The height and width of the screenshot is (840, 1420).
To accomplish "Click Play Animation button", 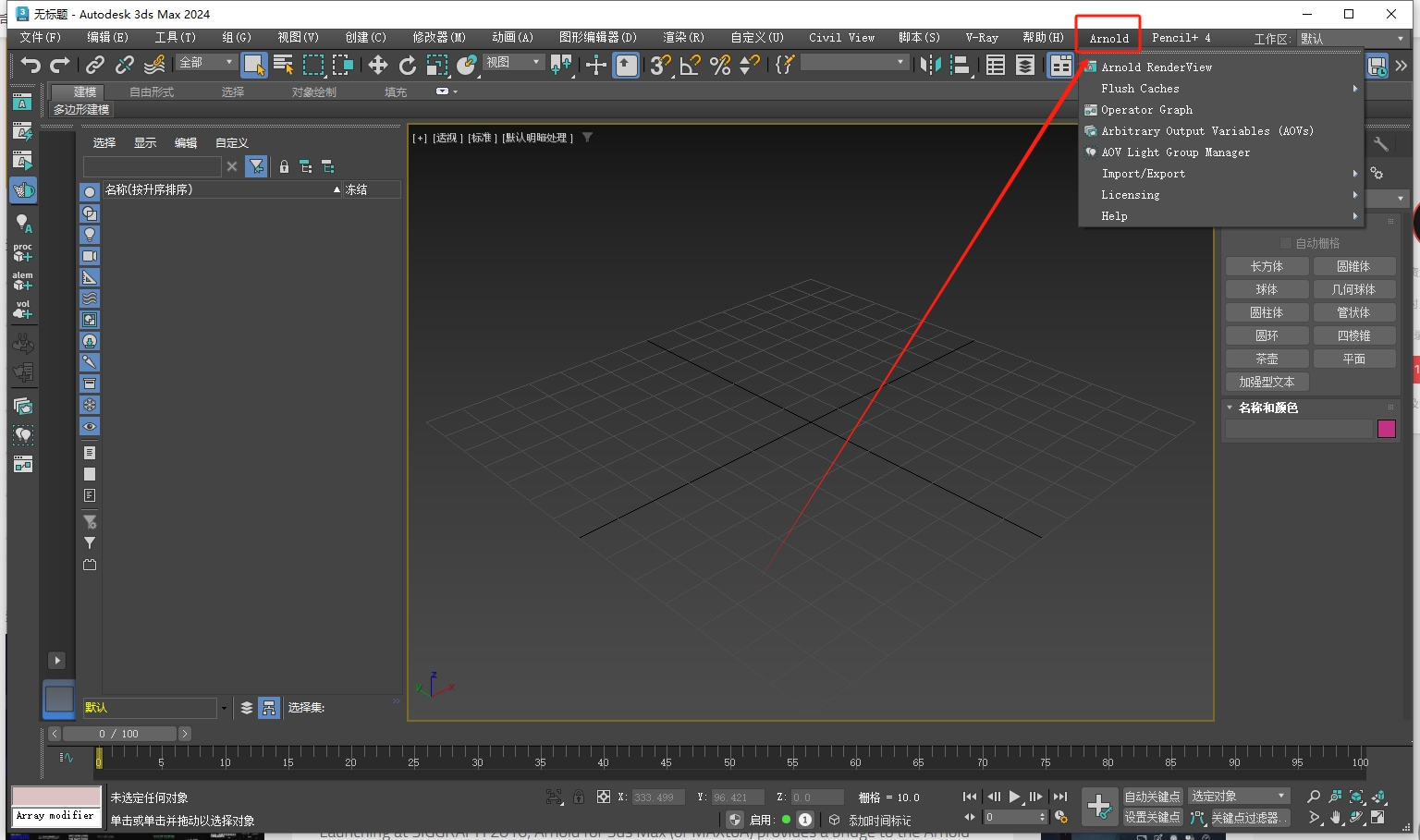I will pyautogui.click(x=1014, y=797).
